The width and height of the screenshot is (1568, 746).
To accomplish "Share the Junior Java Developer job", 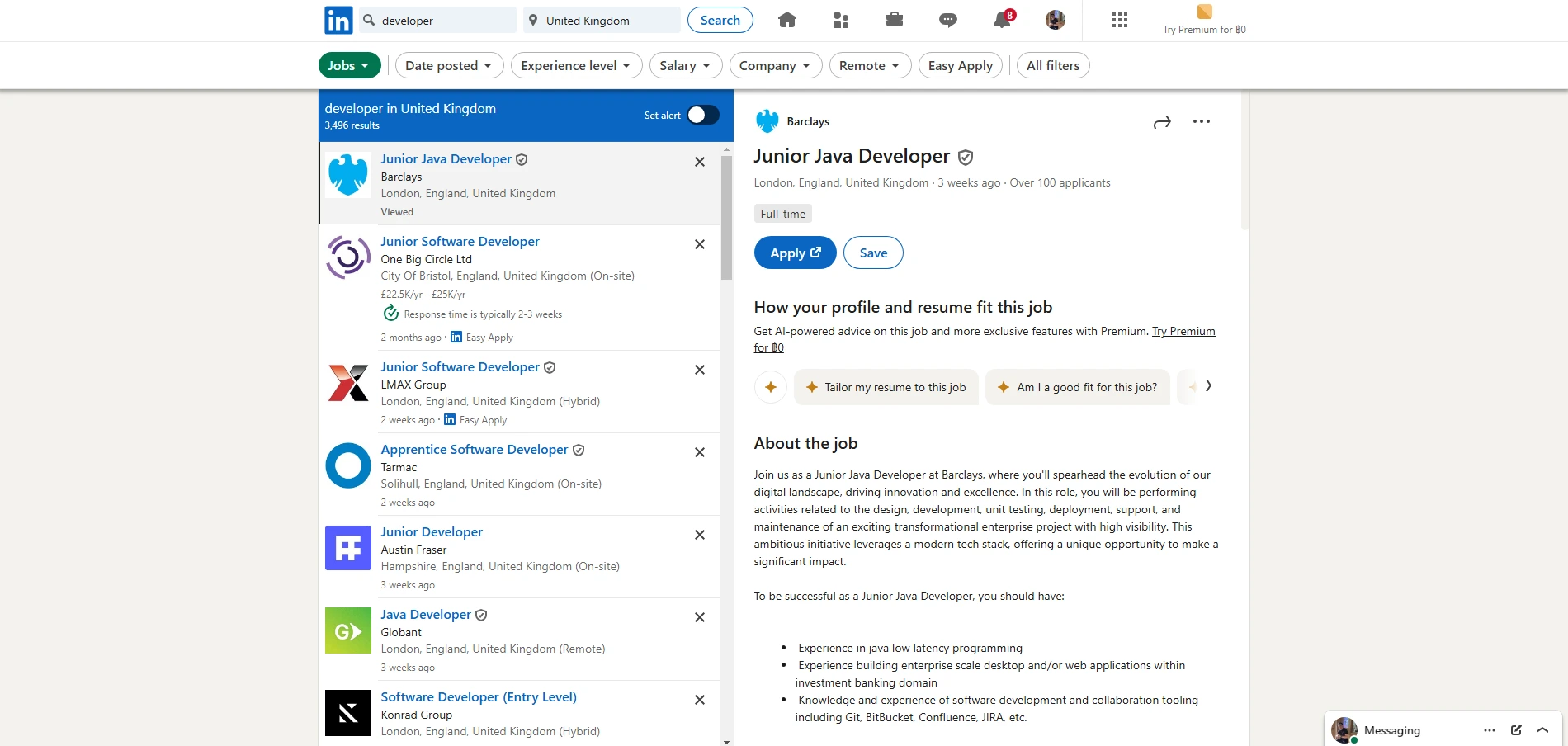I will click(x=1162, y=122).
